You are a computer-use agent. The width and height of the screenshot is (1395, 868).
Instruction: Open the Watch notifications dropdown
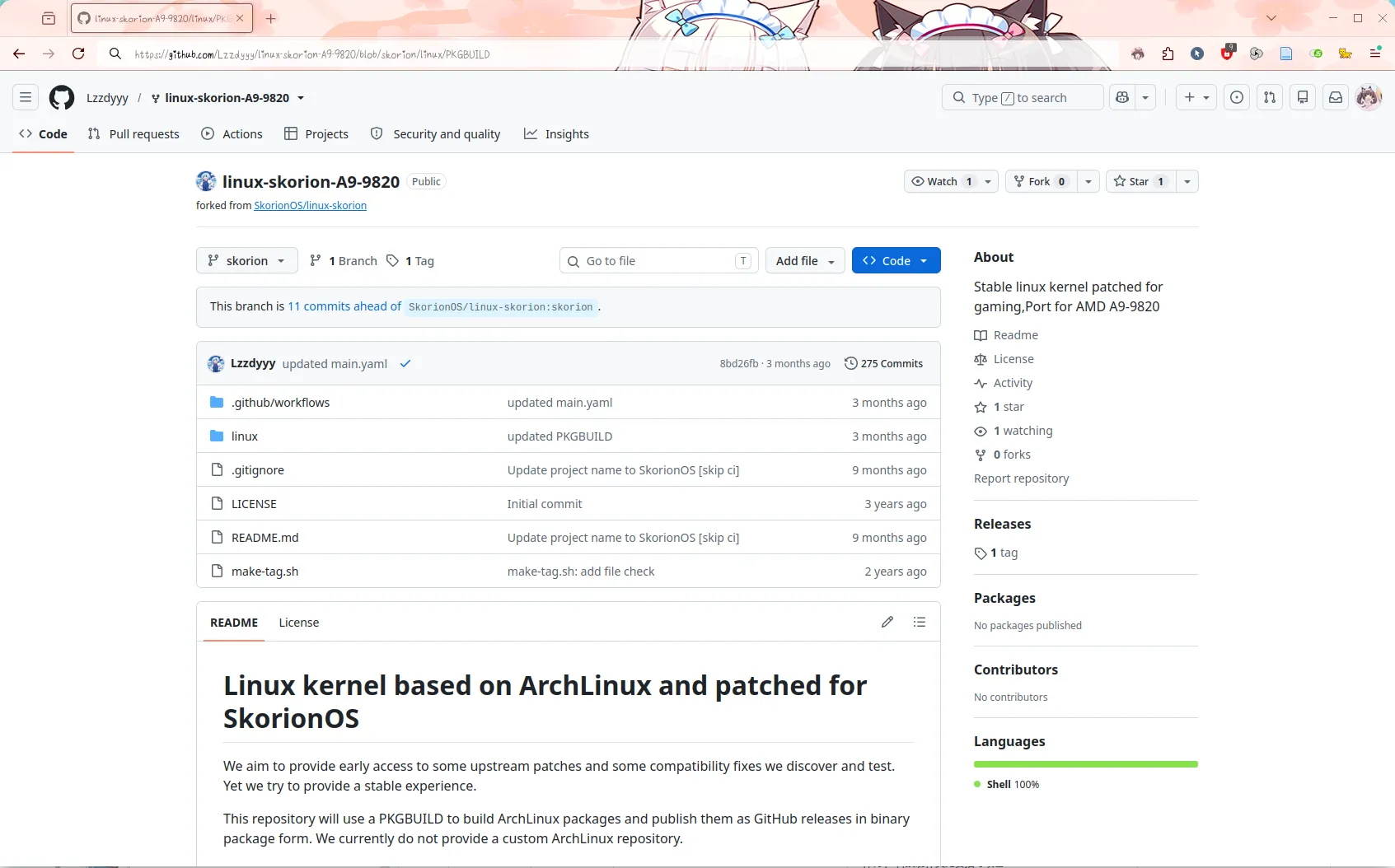pos(951,181)
